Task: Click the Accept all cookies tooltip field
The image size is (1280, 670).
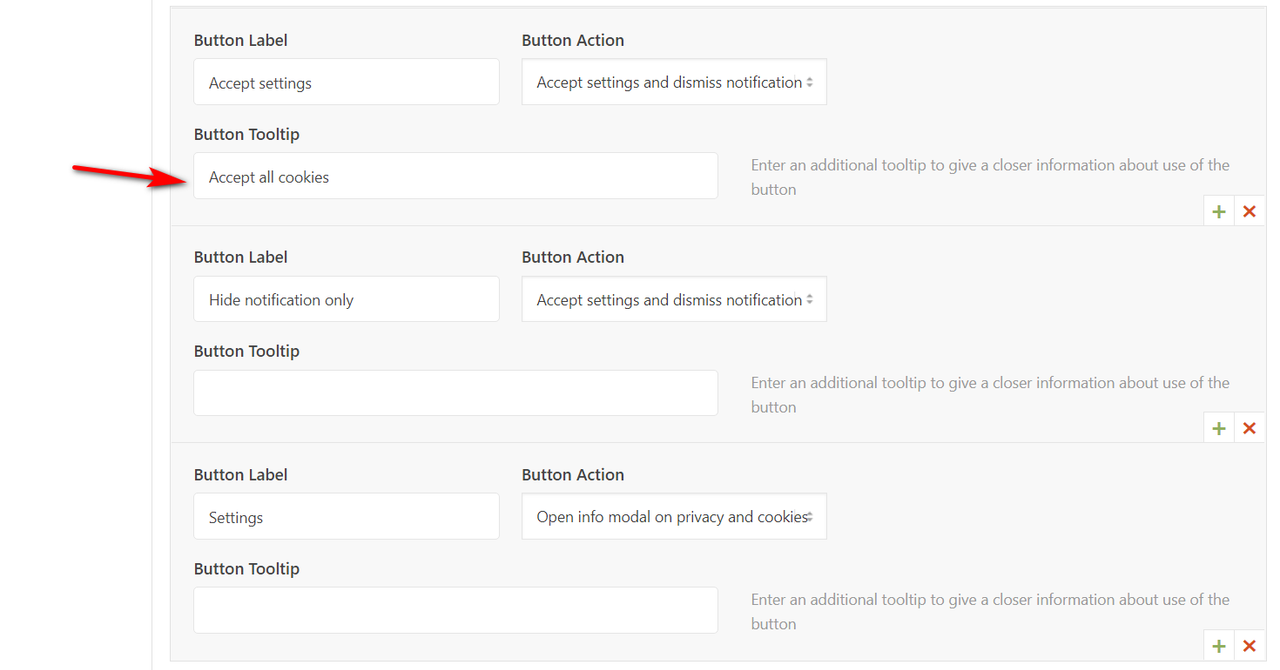Action: click(x=456, y=176)
